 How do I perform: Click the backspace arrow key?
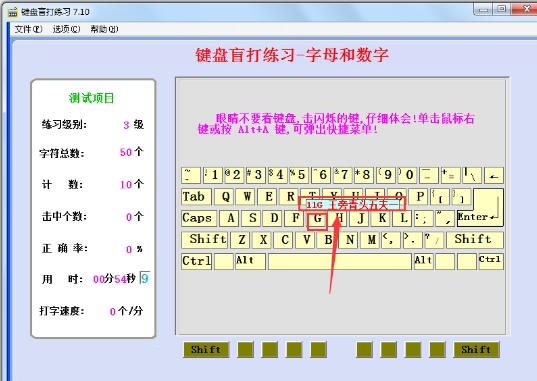(494, 175)
